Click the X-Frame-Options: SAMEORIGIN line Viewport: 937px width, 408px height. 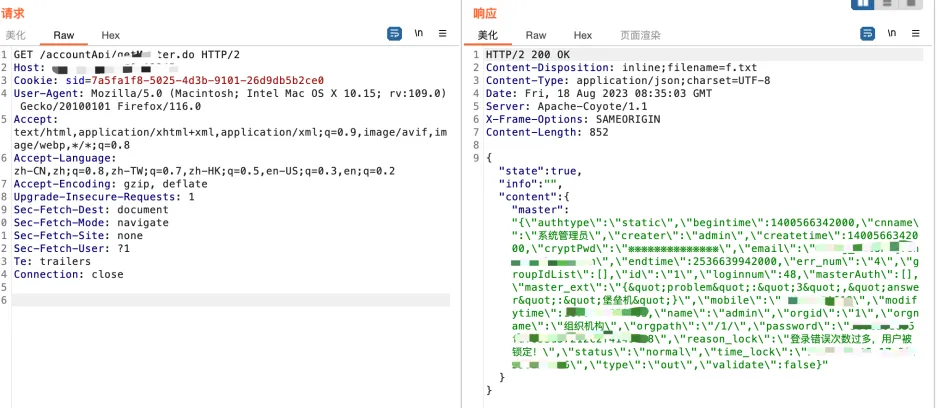click(x=573, y=119)
